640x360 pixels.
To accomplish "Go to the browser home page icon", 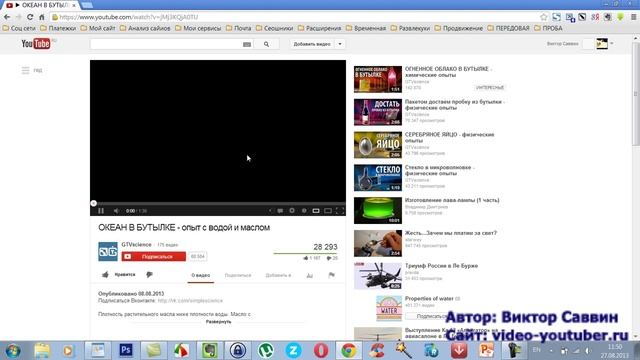I will tap(42, 17).
